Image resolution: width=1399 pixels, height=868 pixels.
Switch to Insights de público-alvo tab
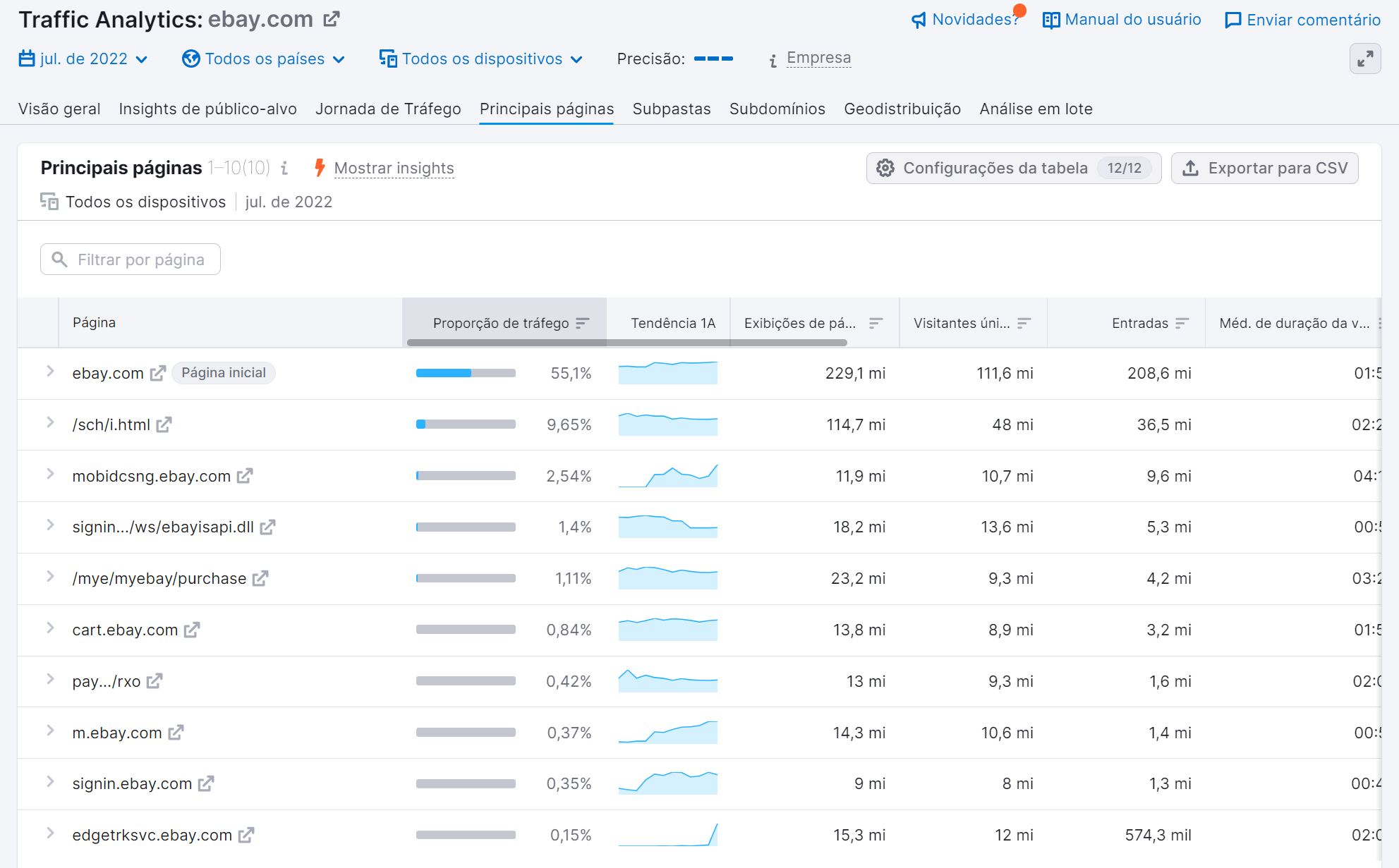coord(208,109)
